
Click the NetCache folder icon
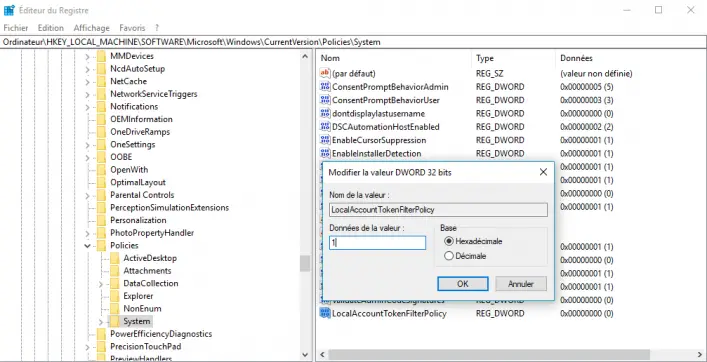pos(101,81)
